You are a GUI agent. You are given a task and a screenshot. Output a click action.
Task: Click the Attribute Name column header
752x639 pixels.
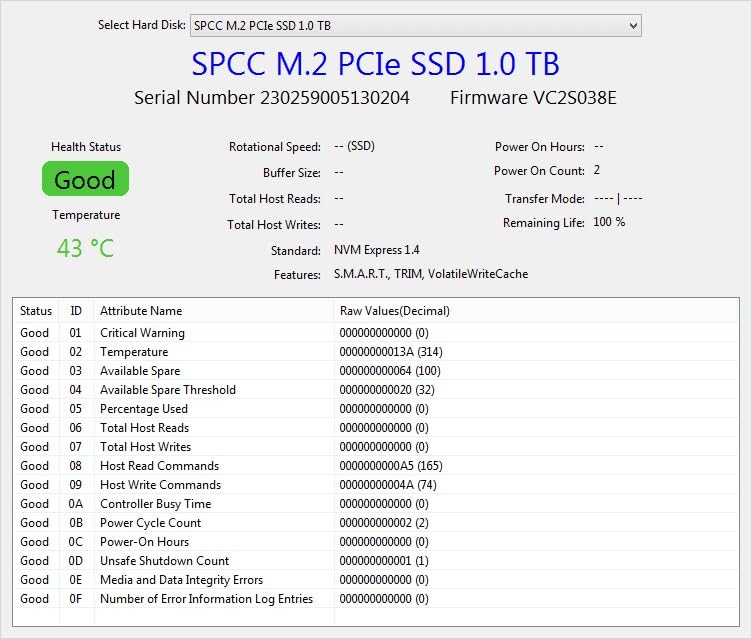[141, 311]
